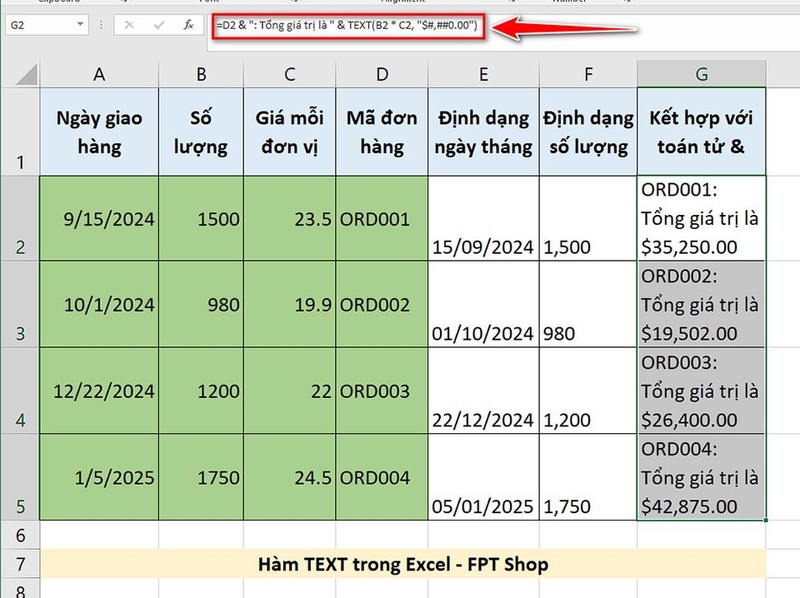The width and height of the screenshot is (800, 598).
Task: Select row 4 header
Action: tap(20, 391)
